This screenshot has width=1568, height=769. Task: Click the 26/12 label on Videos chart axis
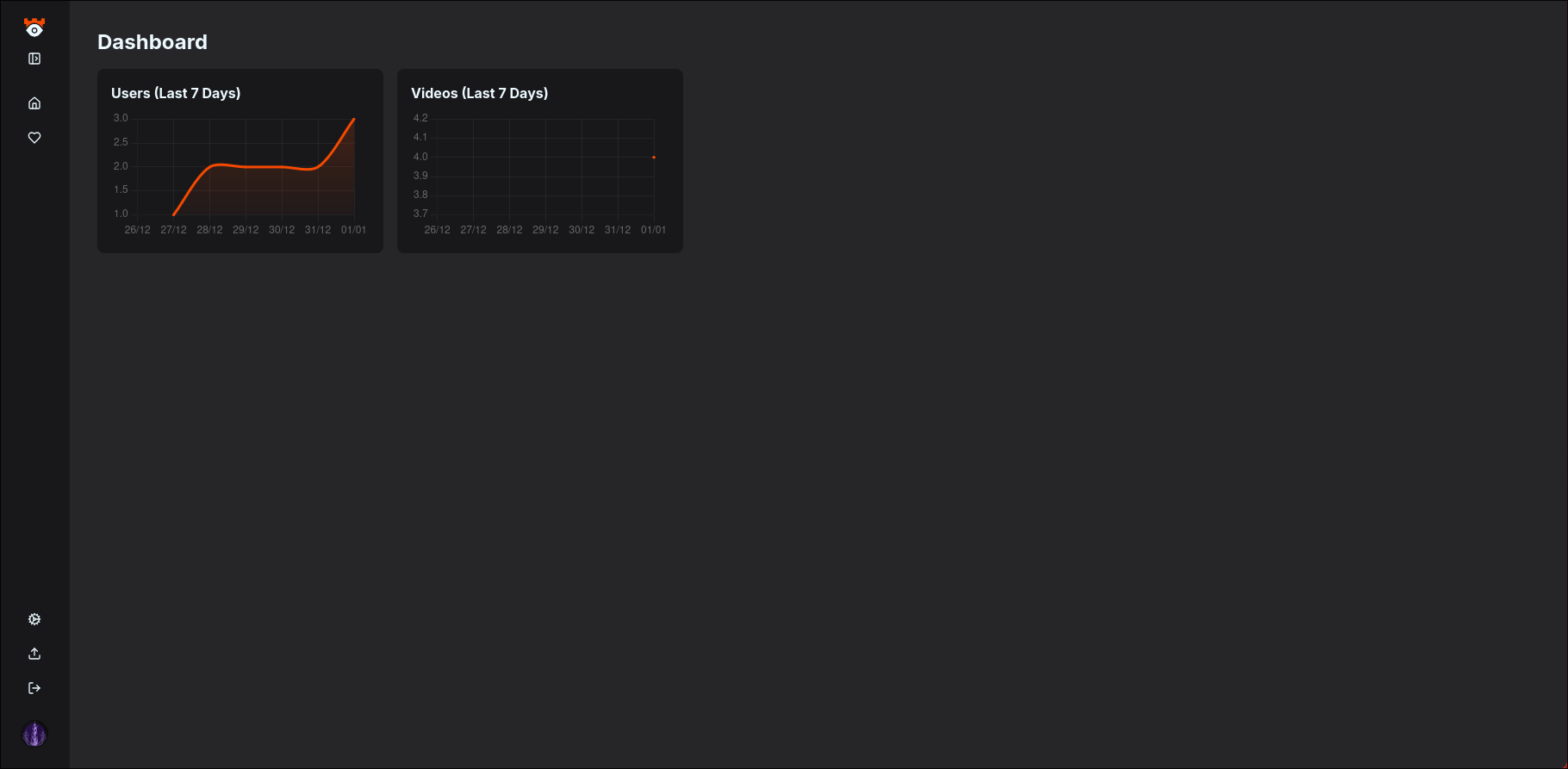pos(437,230)
